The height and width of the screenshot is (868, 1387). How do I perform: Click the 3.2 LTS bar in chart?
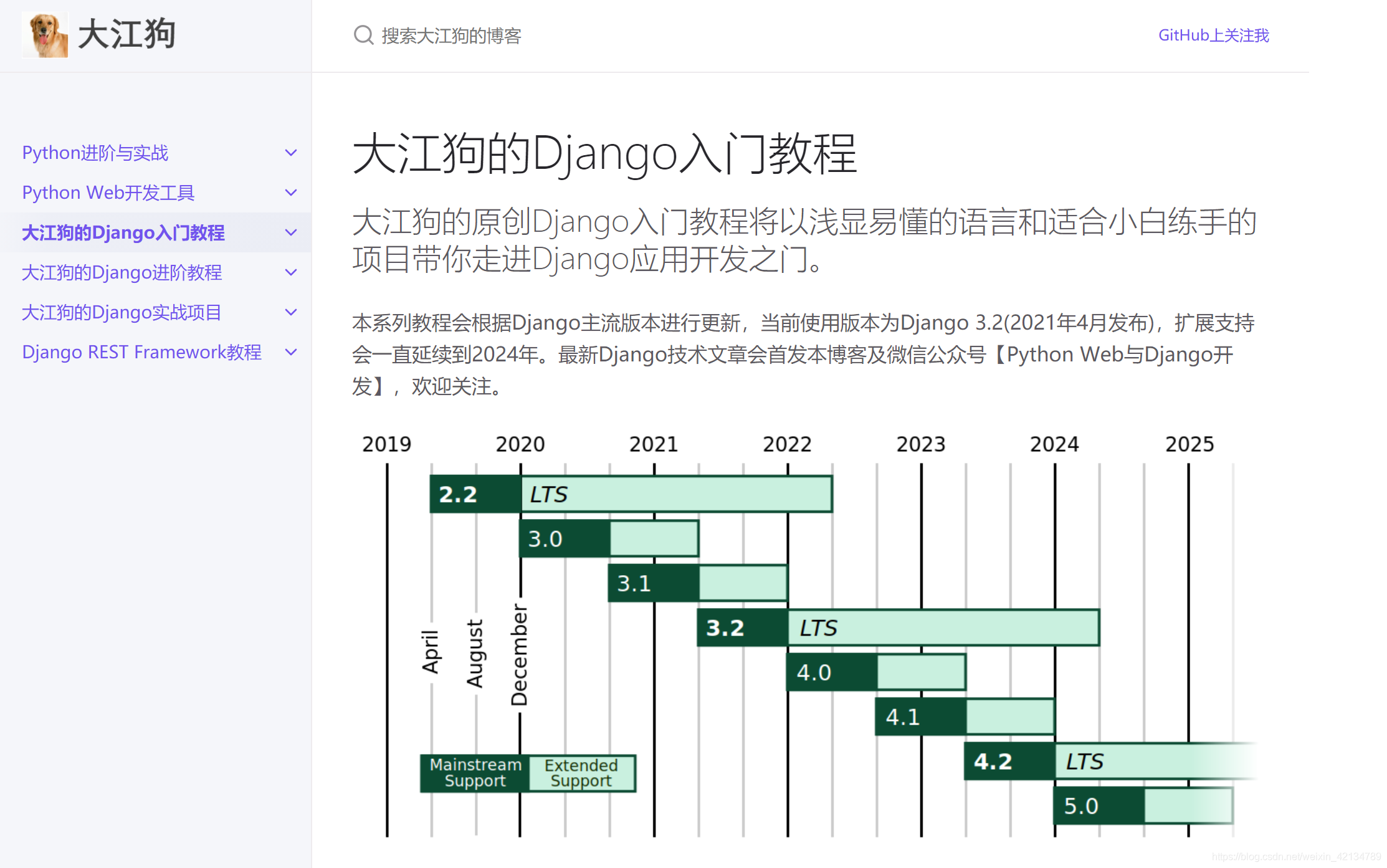coord(898,627)
